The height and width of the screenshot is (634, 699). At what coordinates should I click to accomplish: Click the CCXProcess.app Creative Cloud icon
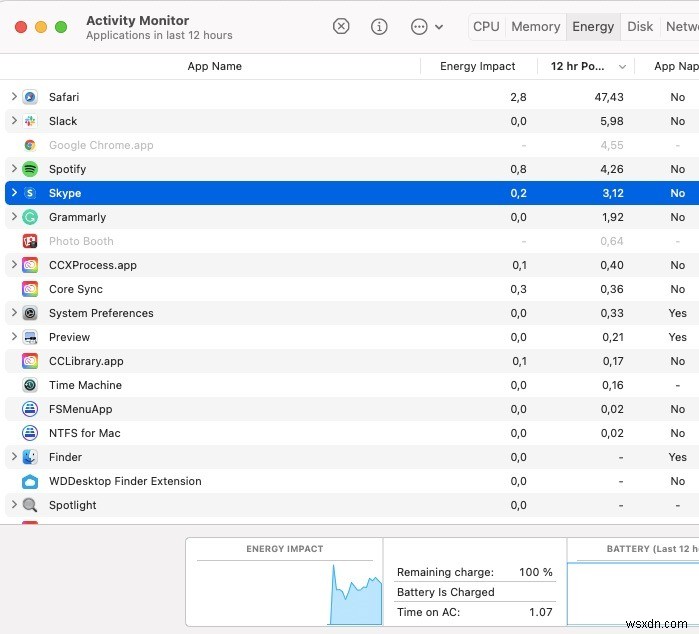(x=30, y=265)
